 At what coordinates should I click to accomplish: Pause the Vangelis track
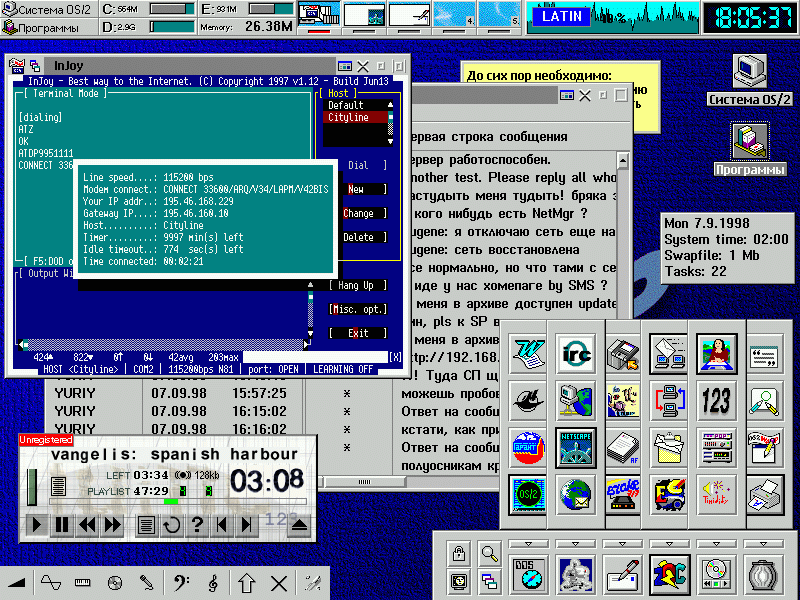coord(62,524)
